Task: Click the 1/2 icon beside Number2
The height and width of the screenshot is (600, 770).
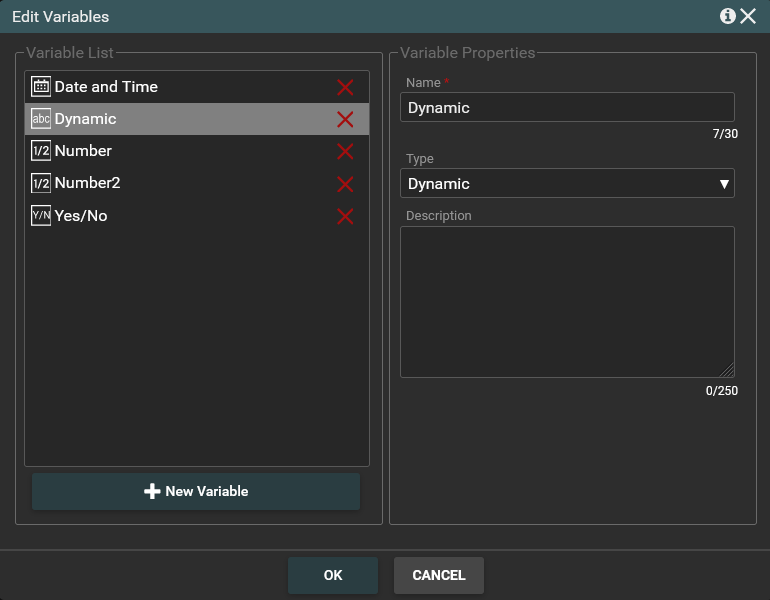Action: (x=41, y=183)
